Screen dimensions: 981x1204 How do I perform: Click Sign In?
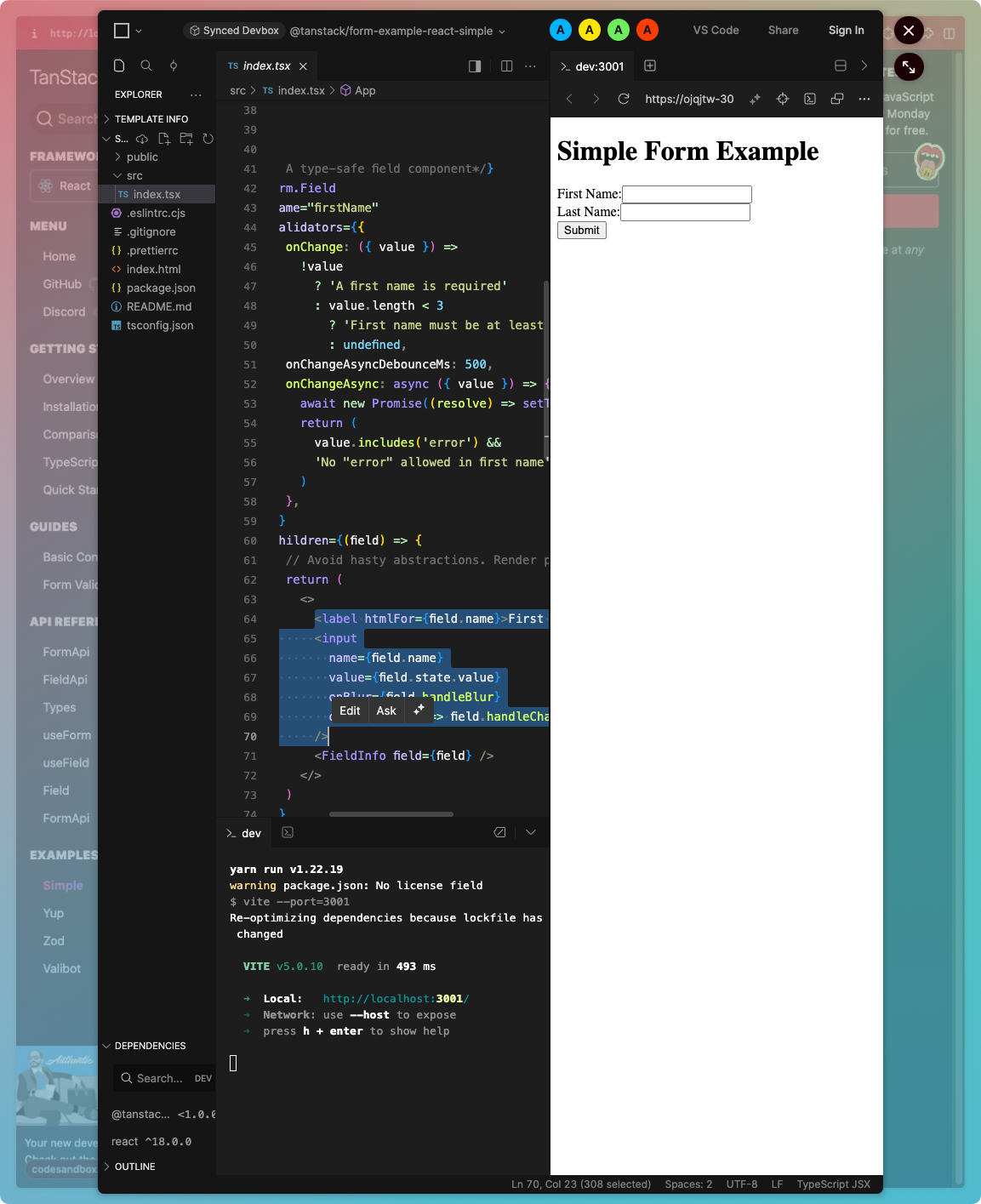click(847, 31)
